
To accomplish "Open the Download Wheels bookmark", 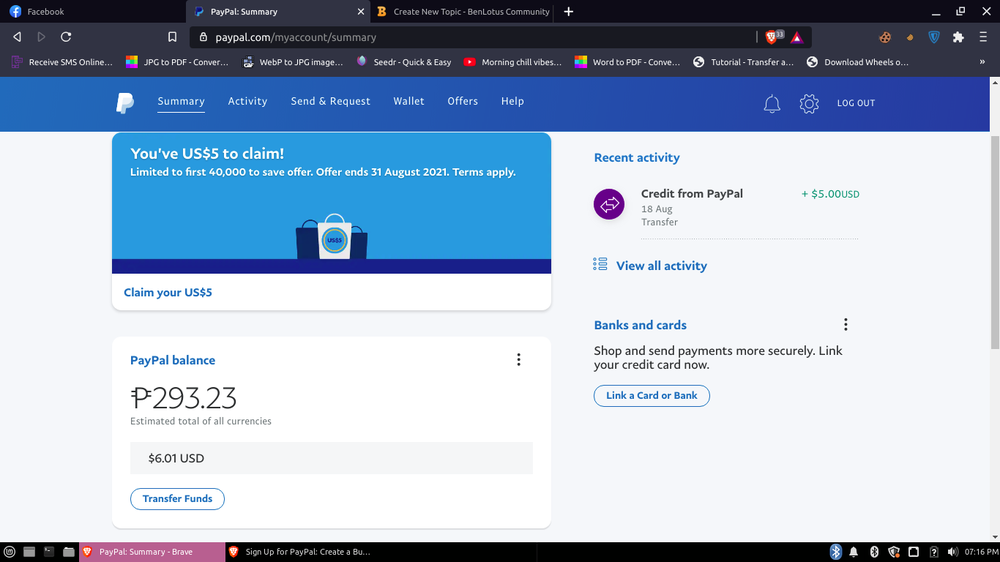I will pos(858,62).
